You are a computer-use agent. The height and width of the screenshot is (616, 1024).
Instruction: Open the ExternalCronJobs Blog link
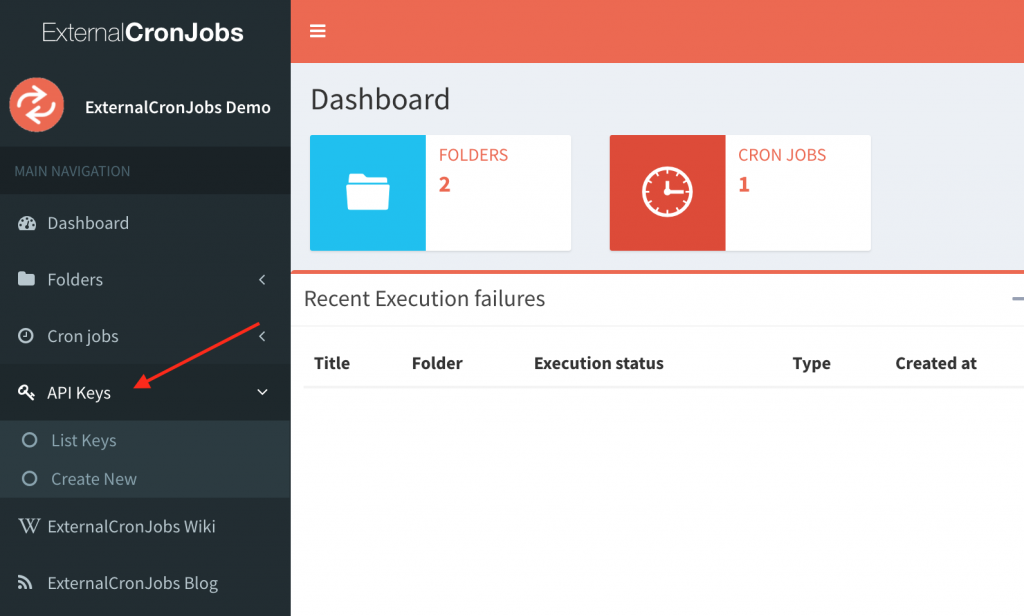(145, 583)
